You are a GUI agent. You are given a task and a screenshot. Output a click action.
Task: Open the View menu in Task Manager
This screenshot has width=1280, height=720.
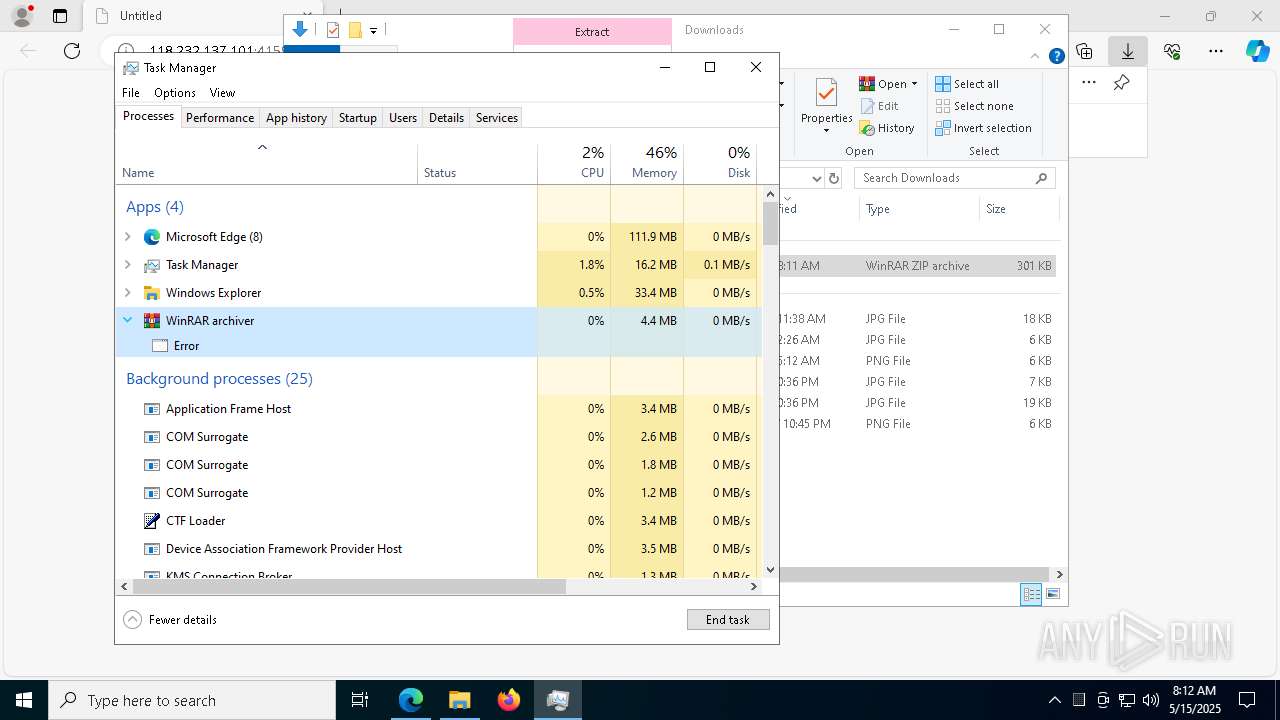click(222, 93)
